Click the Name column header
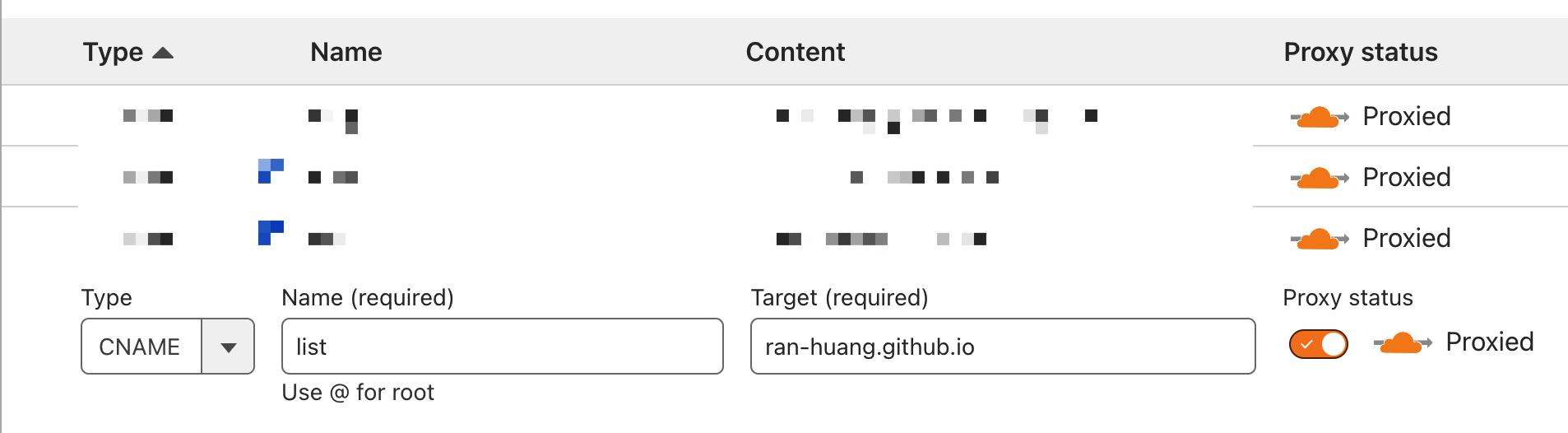Screen dimensions: 1568x433 pos(346,53)
